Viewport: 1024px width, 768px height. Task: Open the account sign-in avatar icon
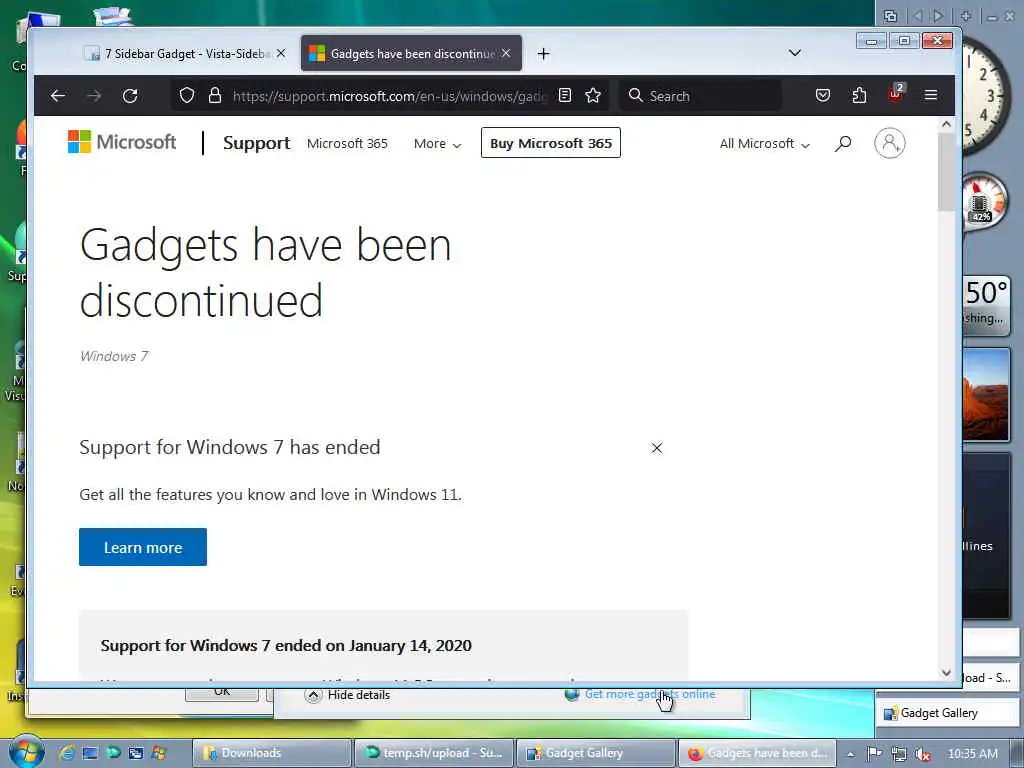pos(889,143)
